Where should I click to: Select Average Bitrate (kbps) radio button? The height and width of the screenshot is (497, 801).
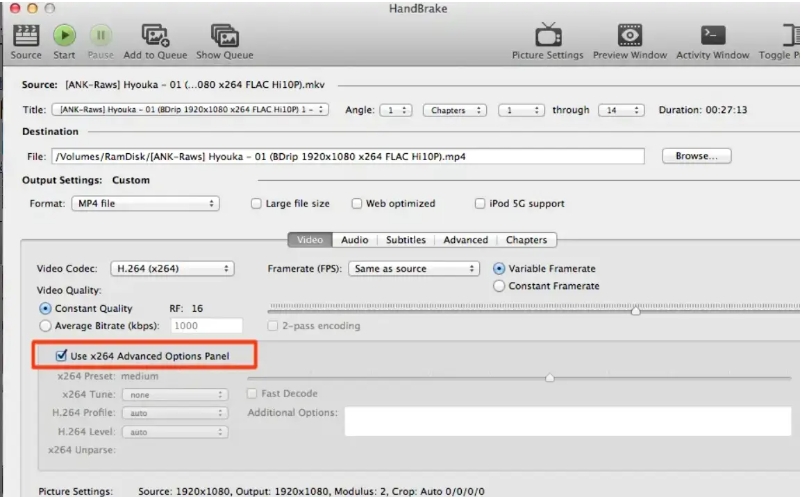pos(45,326)
